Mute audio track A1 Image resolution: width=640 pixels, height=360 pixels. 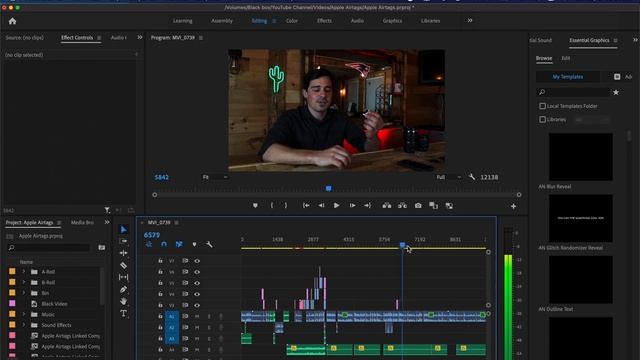point(197,316)
